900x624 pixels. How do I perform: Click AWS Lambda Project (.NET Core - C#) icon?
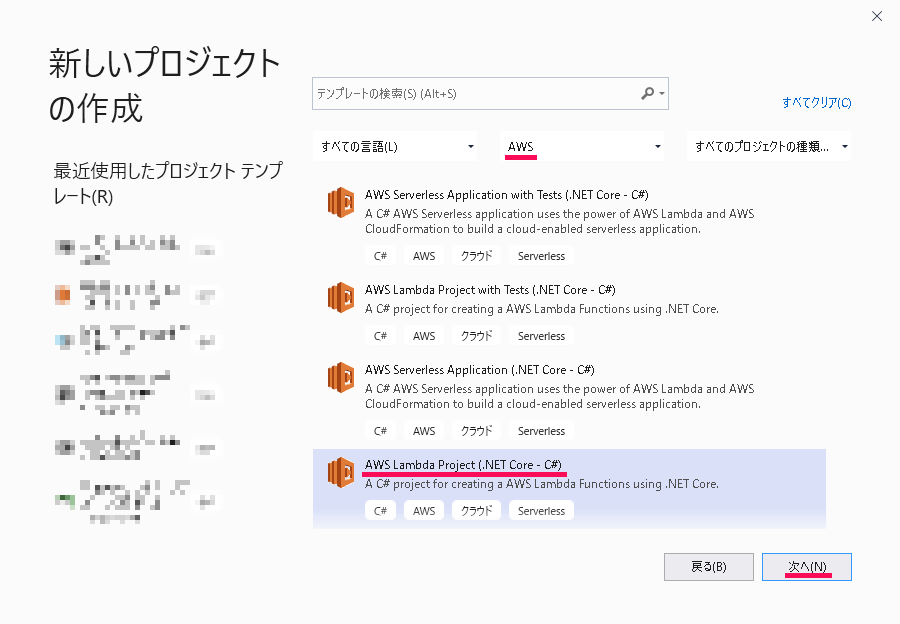tap(341, 472)
